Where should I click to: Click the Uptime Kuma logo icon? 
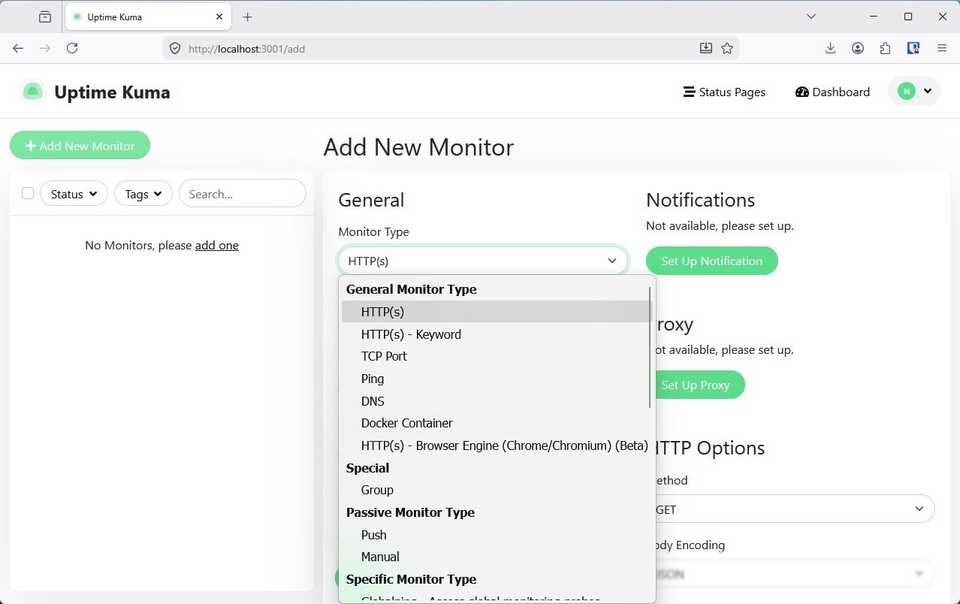32,92
